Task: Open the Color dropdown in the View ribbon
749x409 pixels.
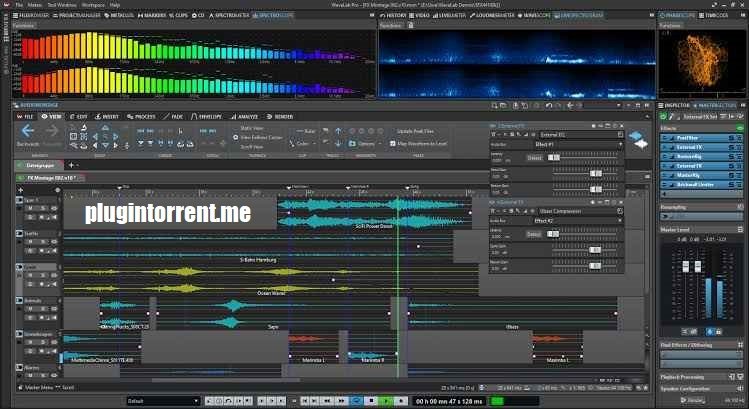Action: (303, 143)
